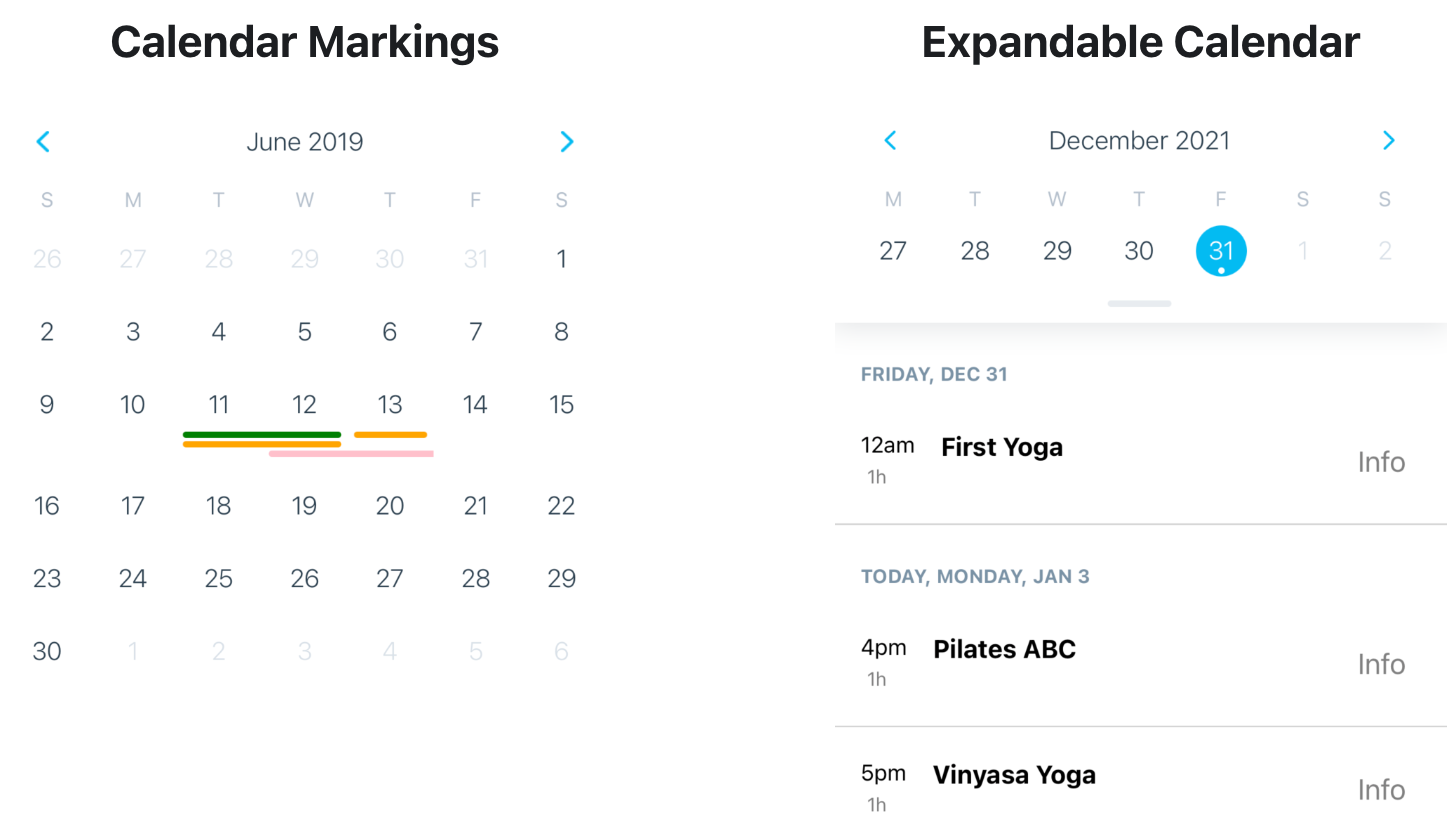Open Info for First Yoga
The width and height of the screenshot is (1448, 834).
tap(1381, 462)
